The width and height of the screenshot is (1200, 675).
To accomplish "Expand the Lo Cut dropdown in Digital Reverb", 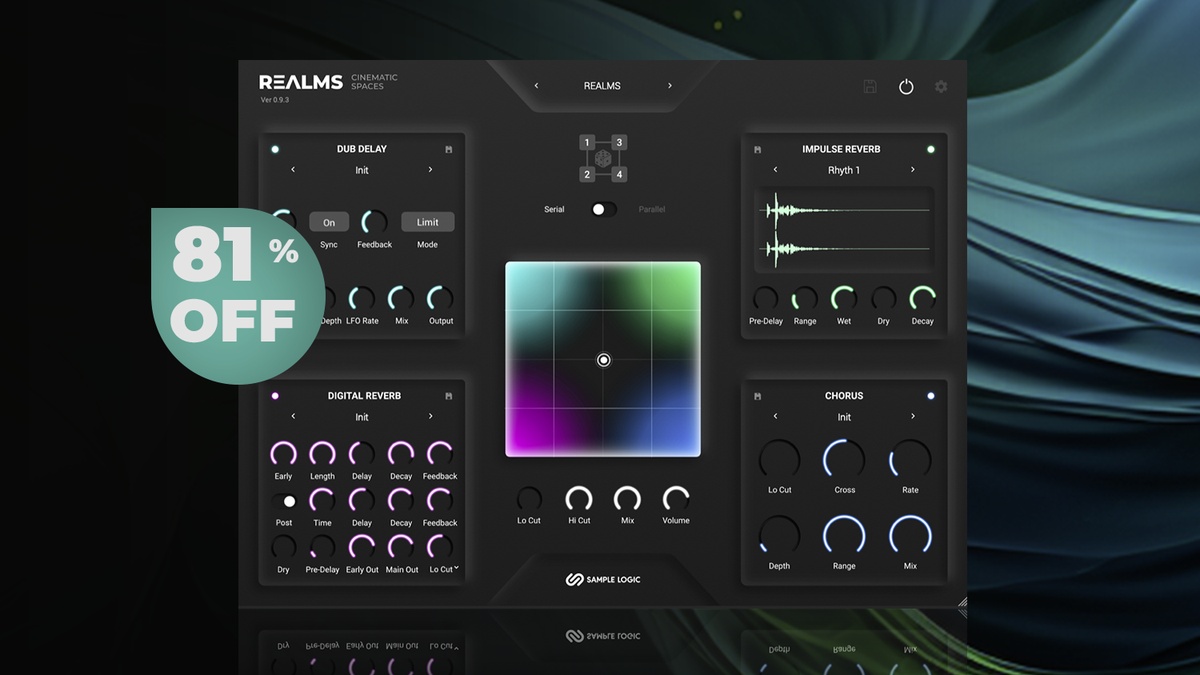I will [457, 569].
